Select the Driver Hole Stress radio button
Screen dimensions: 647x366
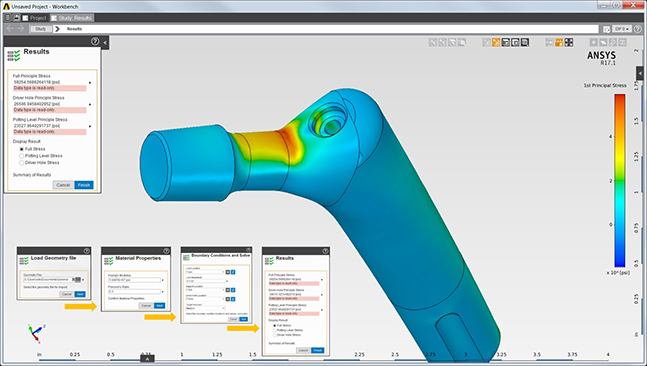[21, 163]
